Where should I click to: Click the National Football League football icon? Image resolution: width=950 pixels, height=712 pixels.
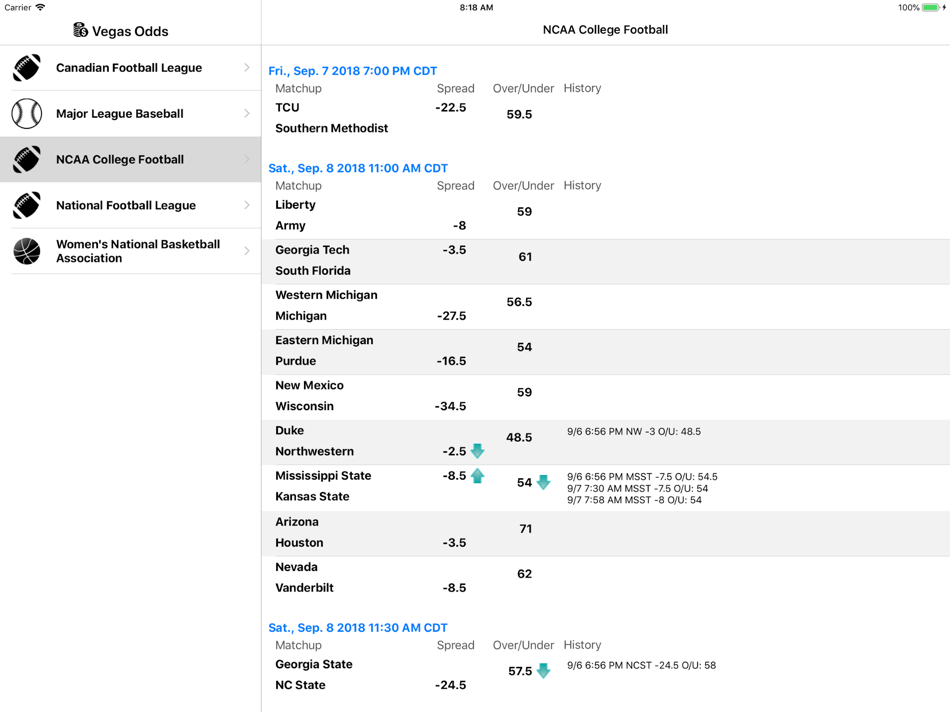click(26, 205)
